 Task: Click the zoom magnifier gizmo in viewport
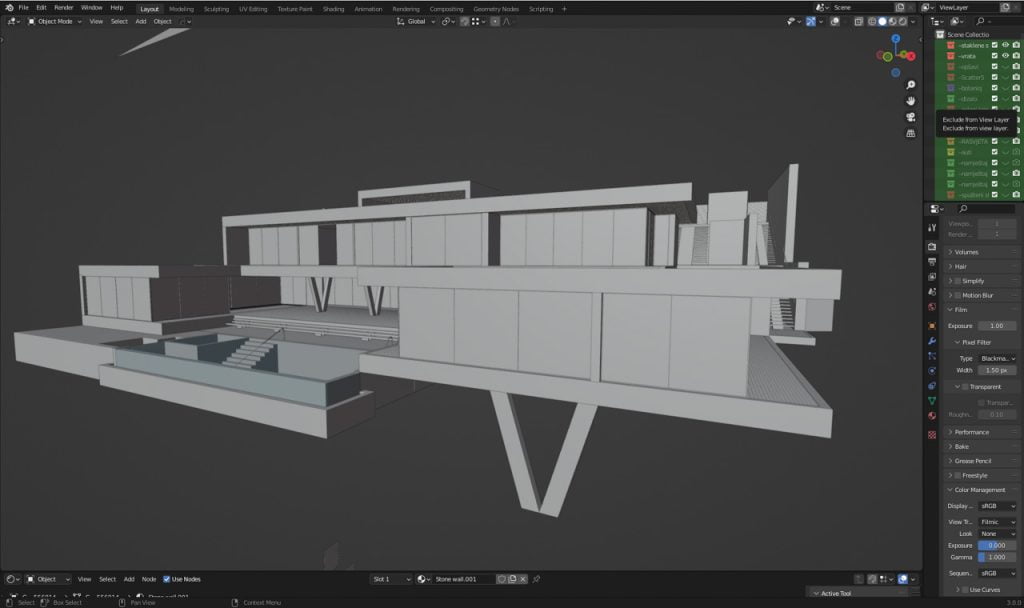[x=911, y=85]
